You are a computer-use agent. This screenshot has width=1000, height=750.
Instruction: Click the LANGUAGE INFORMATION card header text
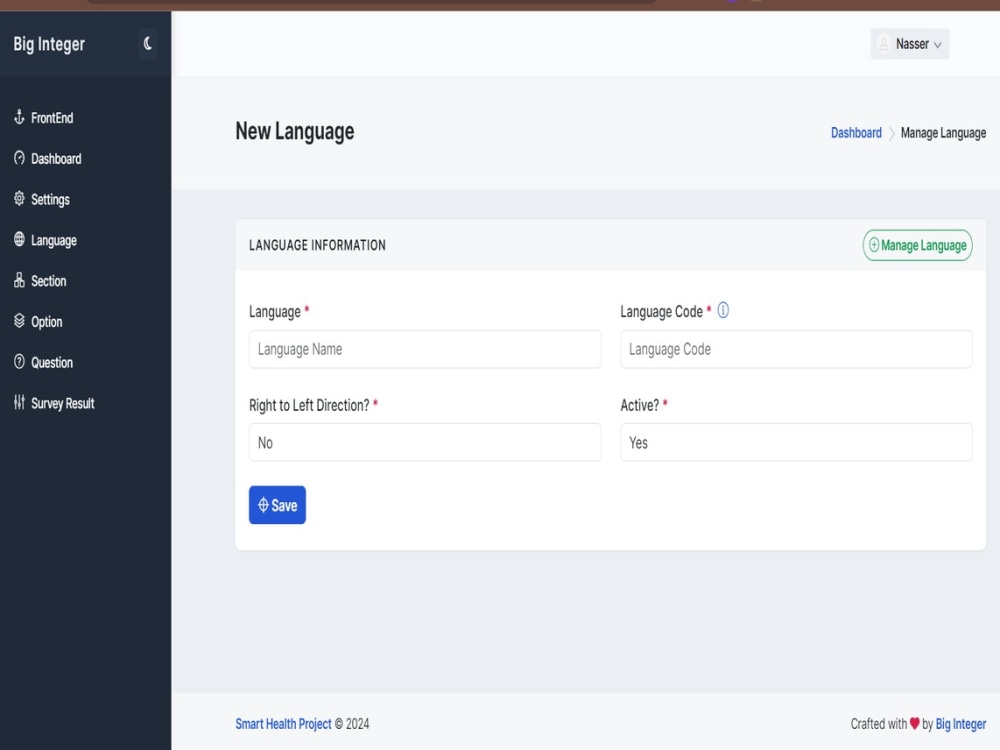click(317, 245)
